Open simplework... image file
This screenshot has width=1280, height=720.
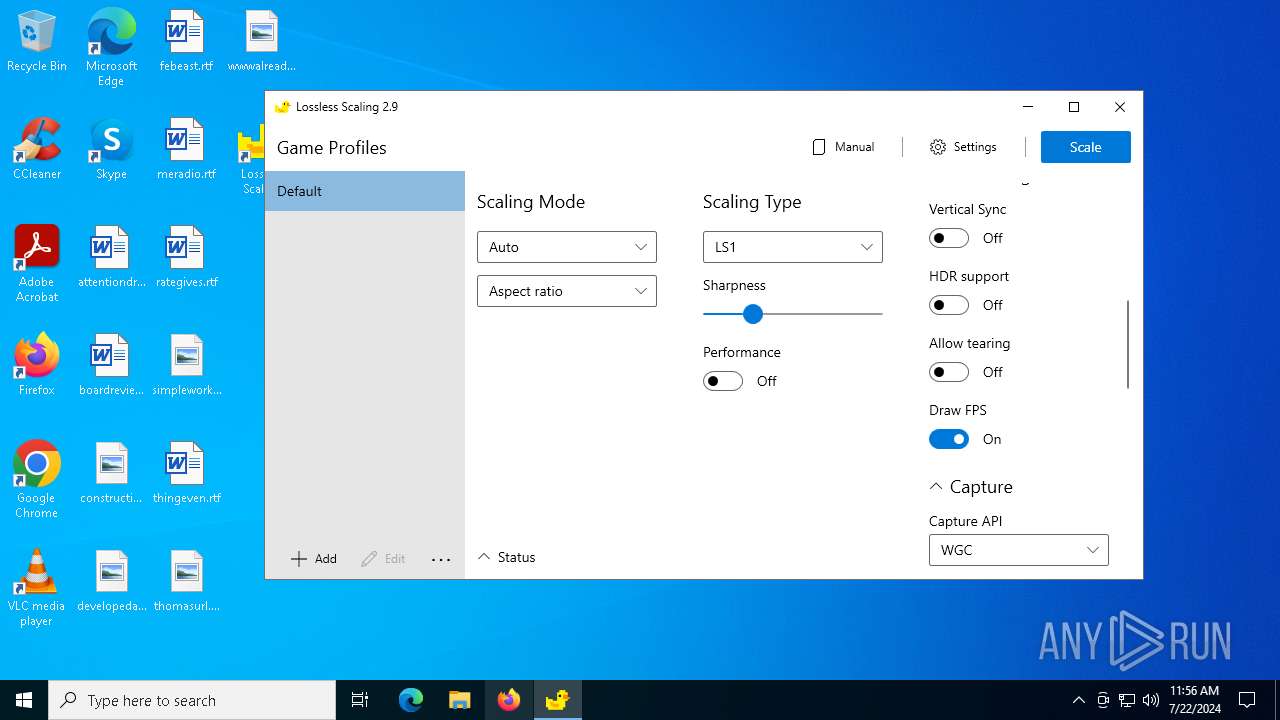tap(186, 366)
